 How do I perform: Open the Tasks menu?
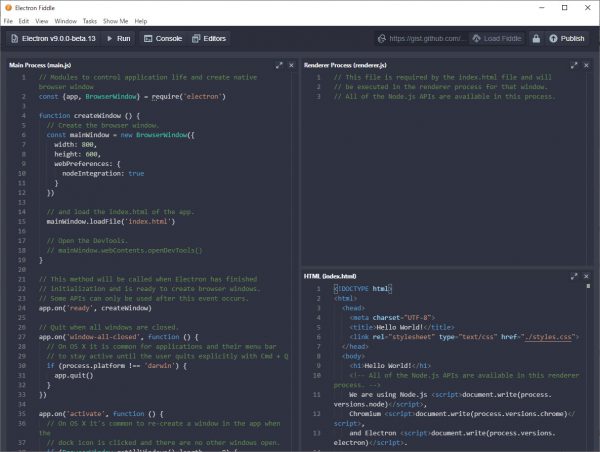click(90, 21)
